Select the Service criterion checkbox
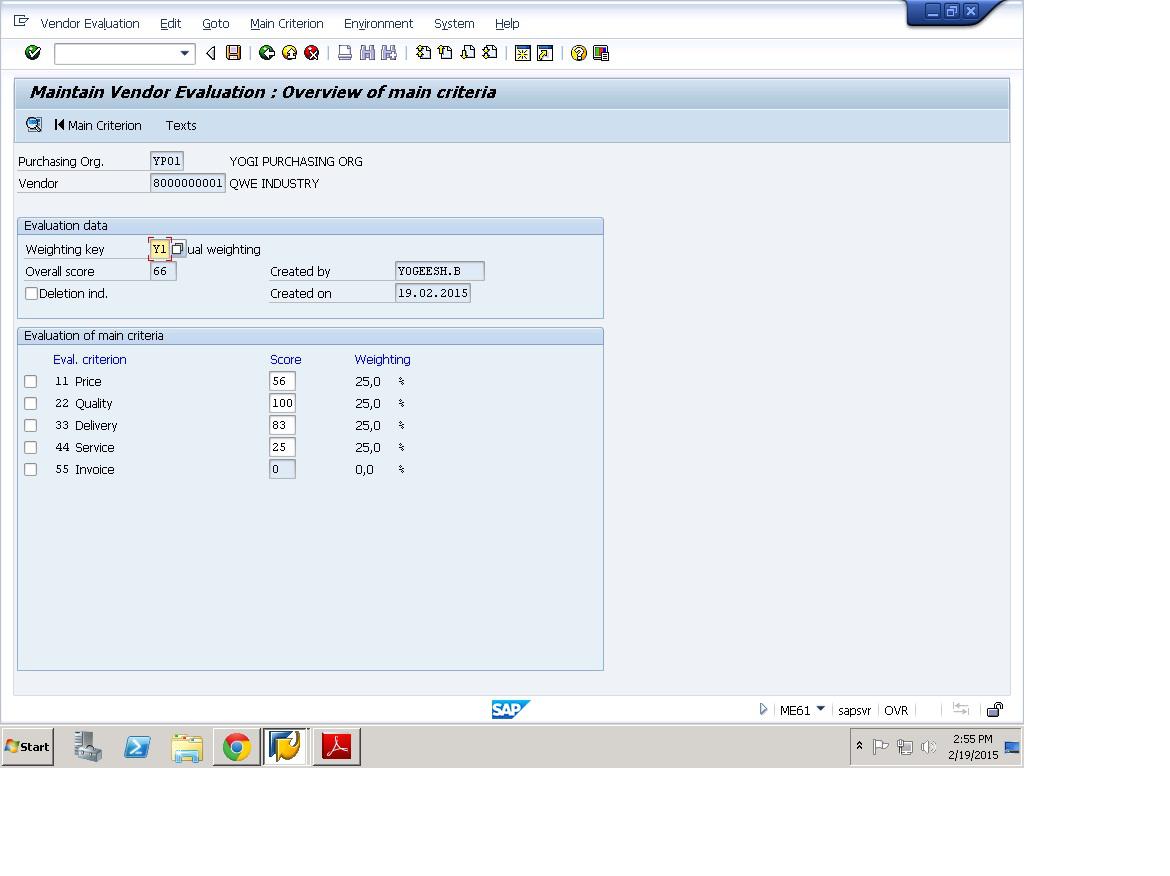This screenshot has width=1170, height=876. (31, 448)
